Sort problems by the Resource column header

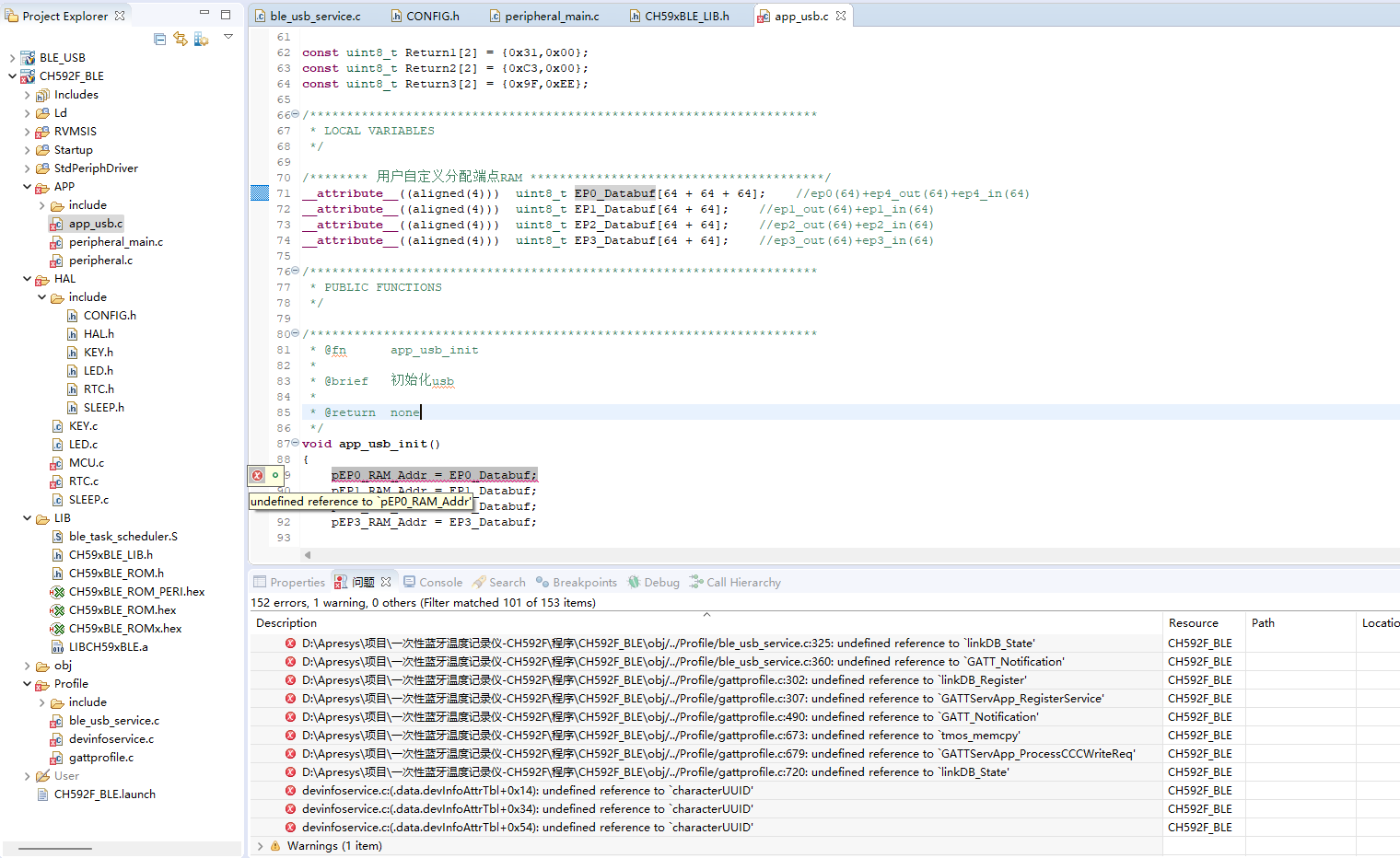(x=1193, y=623)
